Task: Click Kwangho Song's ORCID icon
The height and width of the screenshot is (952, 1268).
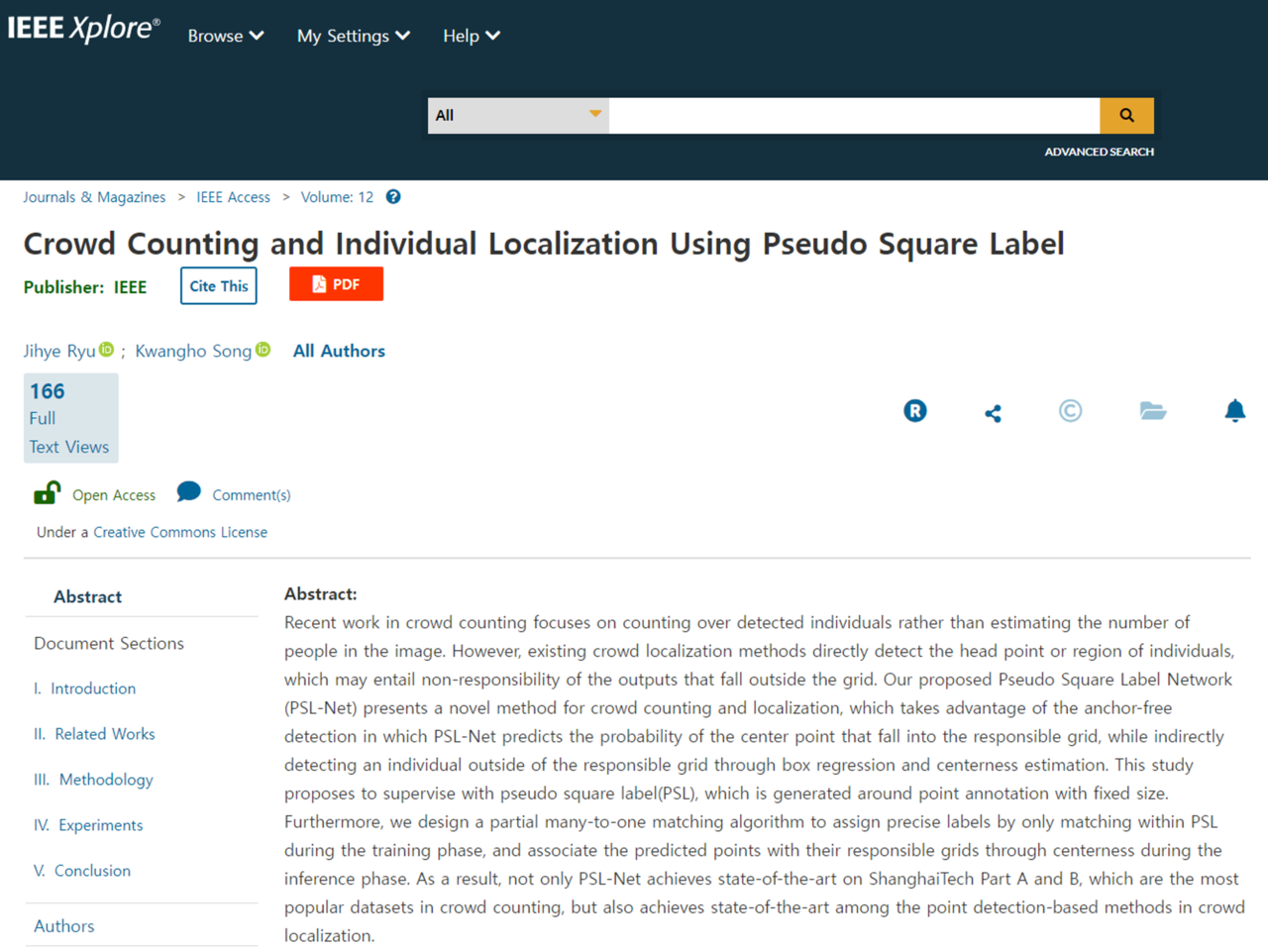Action: (264, 350)
